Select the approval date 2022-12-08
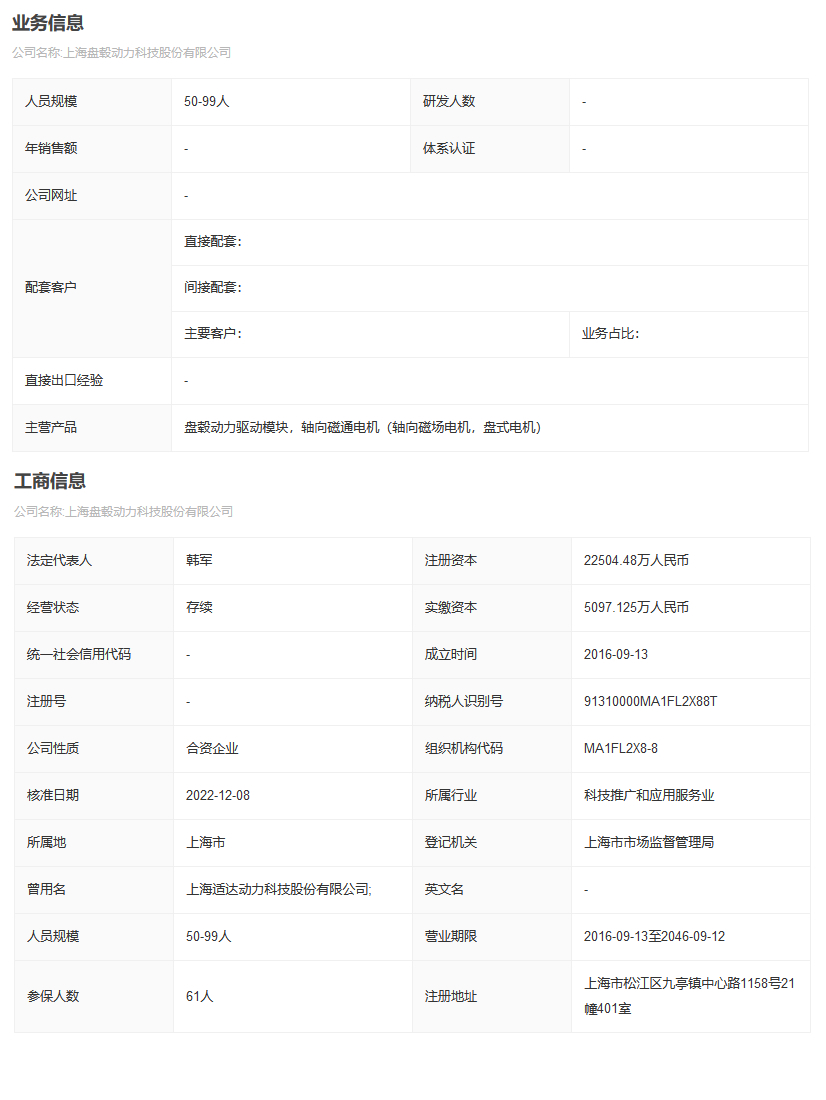This screenshot has width=826, height=1100. tap(218, 796)
